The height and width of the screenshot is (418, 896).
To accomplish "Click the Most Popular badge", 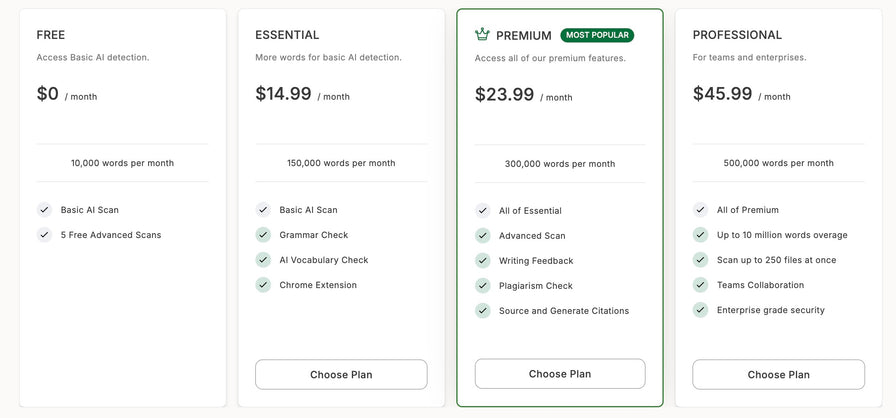I will (597, 35).
